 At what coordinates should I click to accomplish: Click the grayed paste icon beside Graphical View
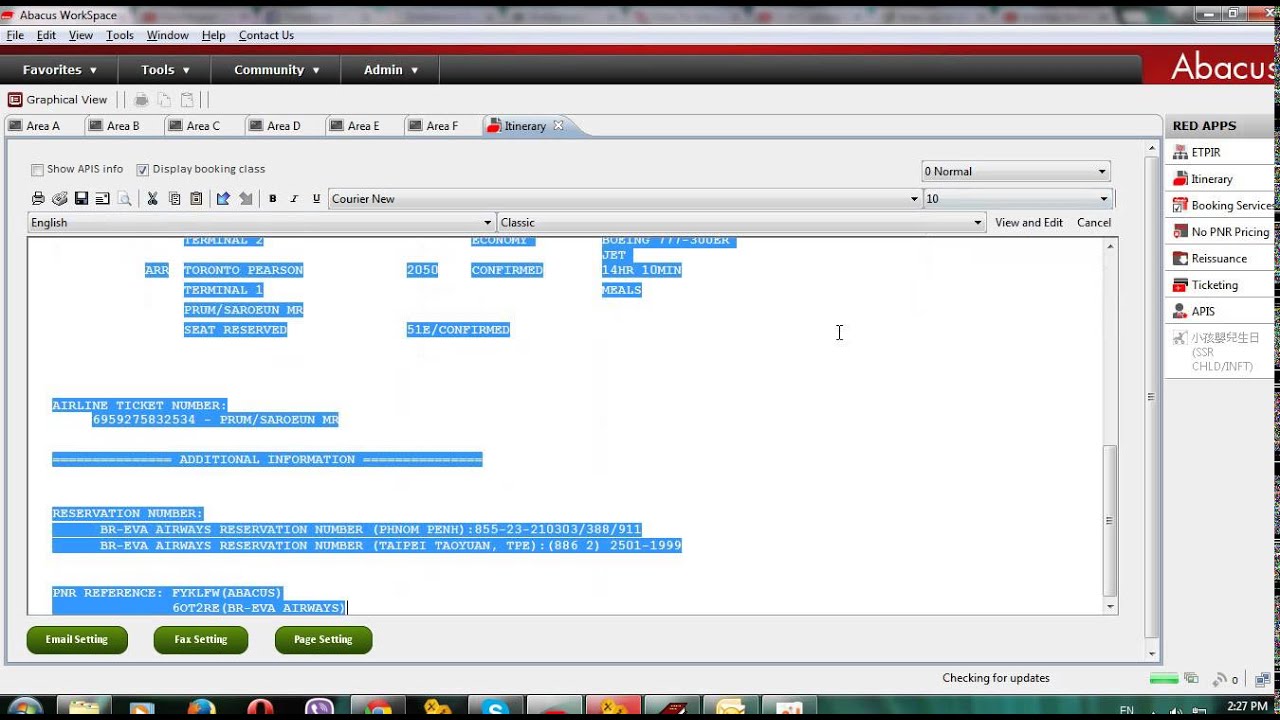tap(187, 100)
